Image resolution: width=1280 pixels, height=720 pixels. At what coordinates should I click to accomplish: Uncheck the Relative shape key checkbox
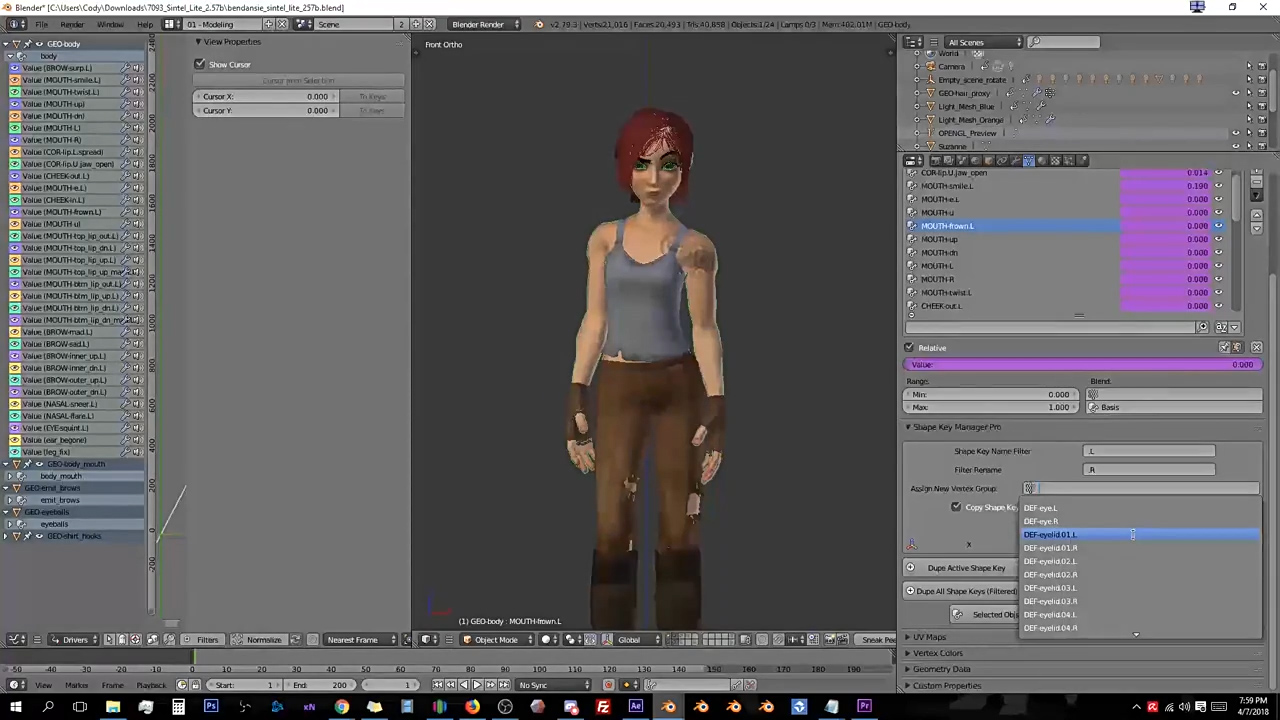point(909,348)
